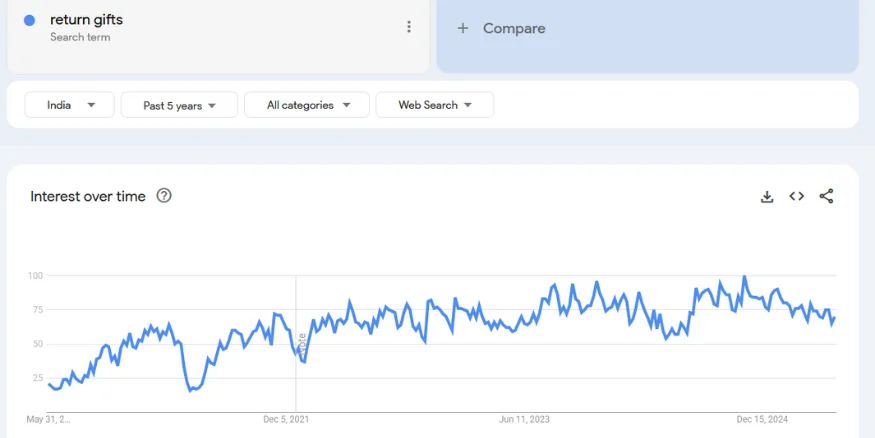Image resolution: width=875 pixels, height=438 pixels.
Task: Click the May 31 starting date label
Action: tap(49, 419)
